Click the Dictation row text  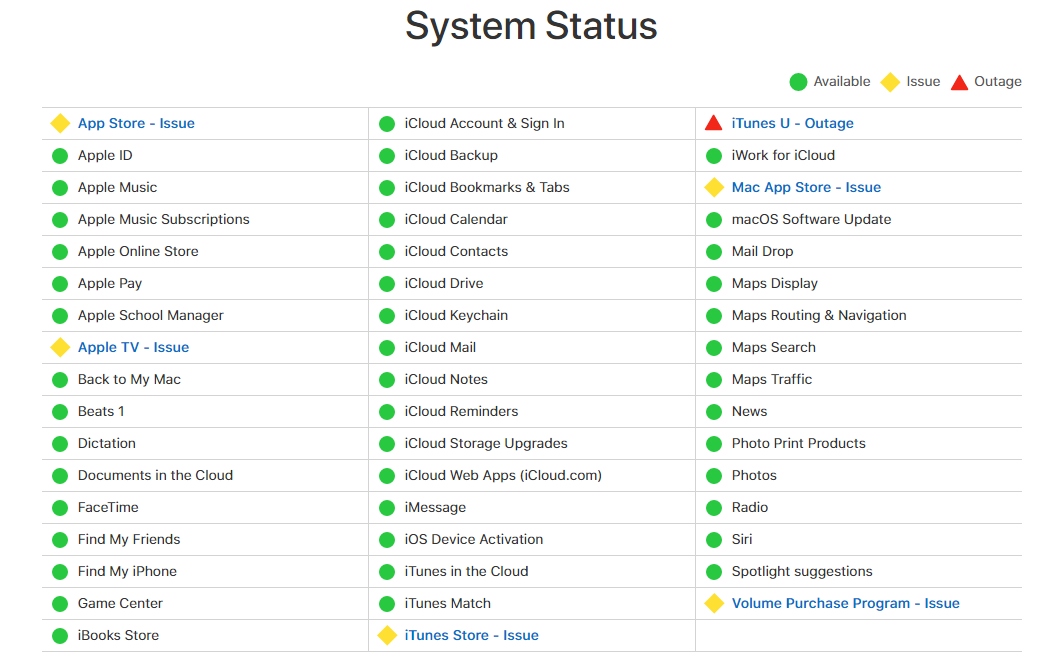[106, 443]
